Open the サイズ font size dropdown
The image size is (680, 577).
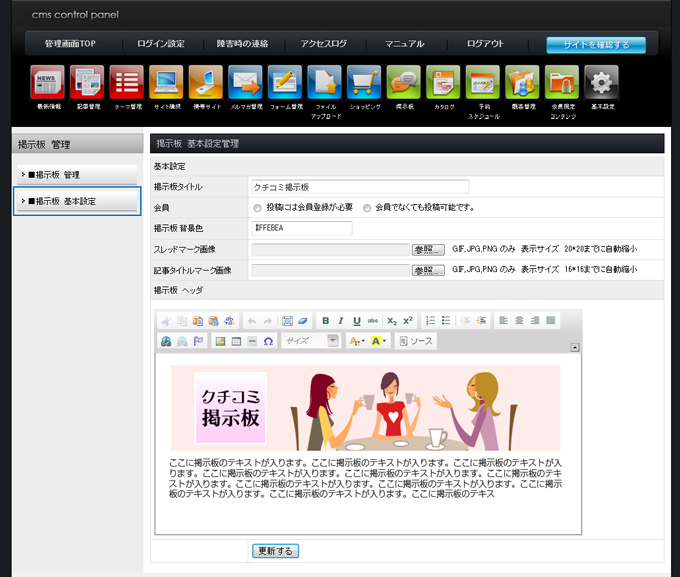(x=311, y=341)
